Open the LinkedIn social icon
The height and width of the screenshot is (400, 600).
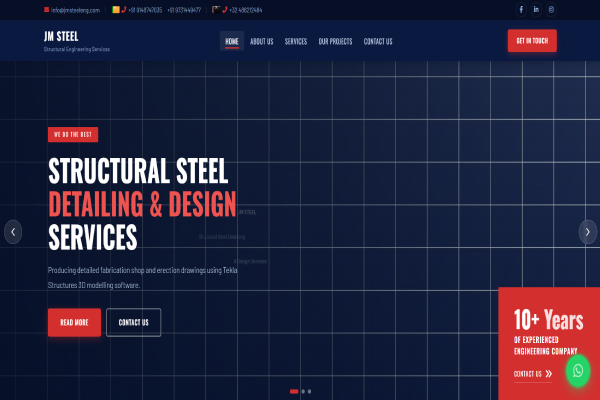[536, 10]
